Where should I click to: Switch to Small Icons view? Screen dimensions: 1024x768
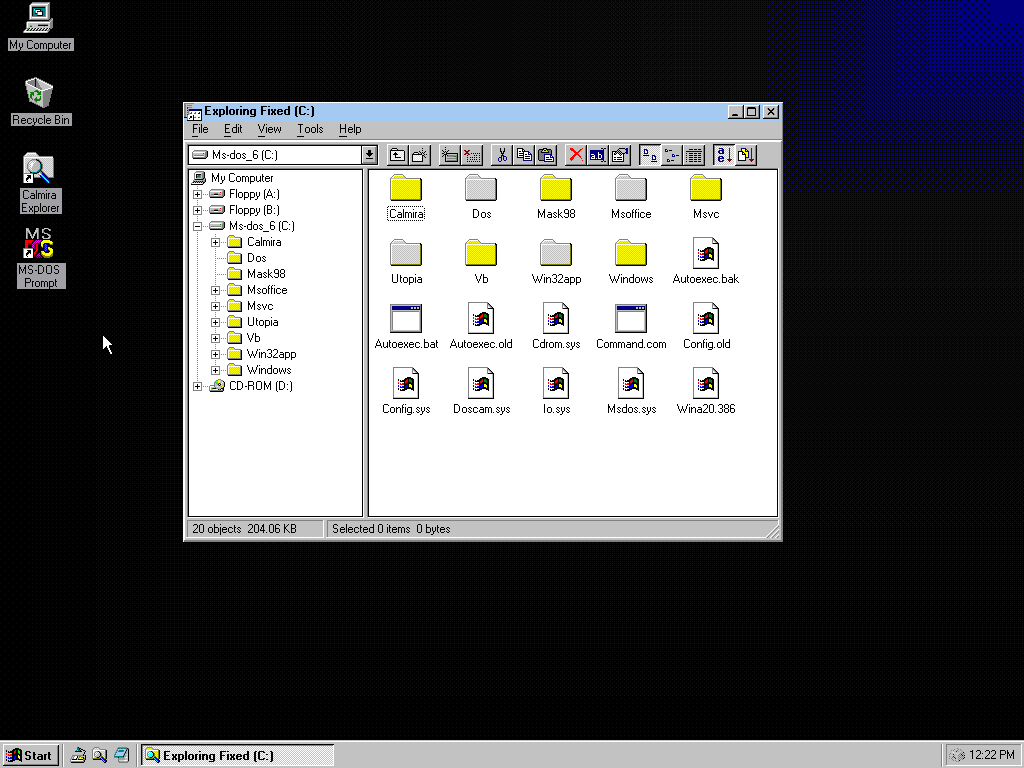(x=671, y=155)
